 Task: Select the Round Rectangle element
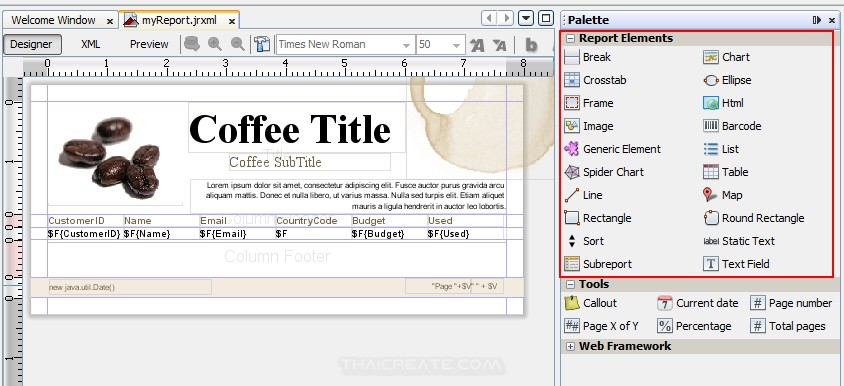click(754, 218)
